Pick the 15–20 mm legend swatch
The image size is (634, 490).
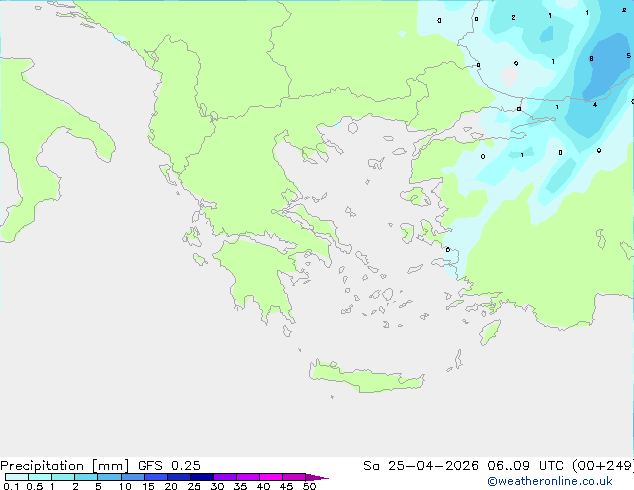click(156, 477)
